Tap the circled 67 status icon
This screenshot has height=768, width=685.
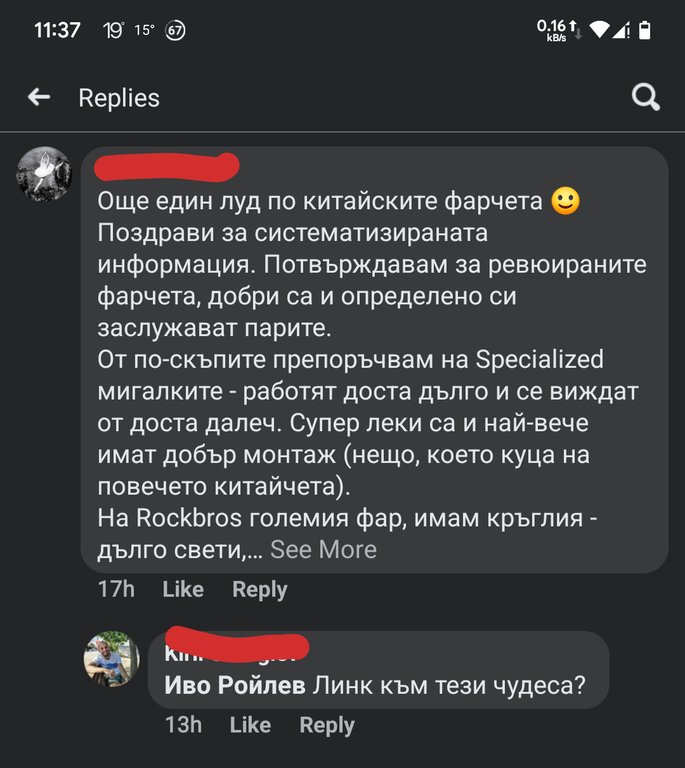[x=175, y=30]
